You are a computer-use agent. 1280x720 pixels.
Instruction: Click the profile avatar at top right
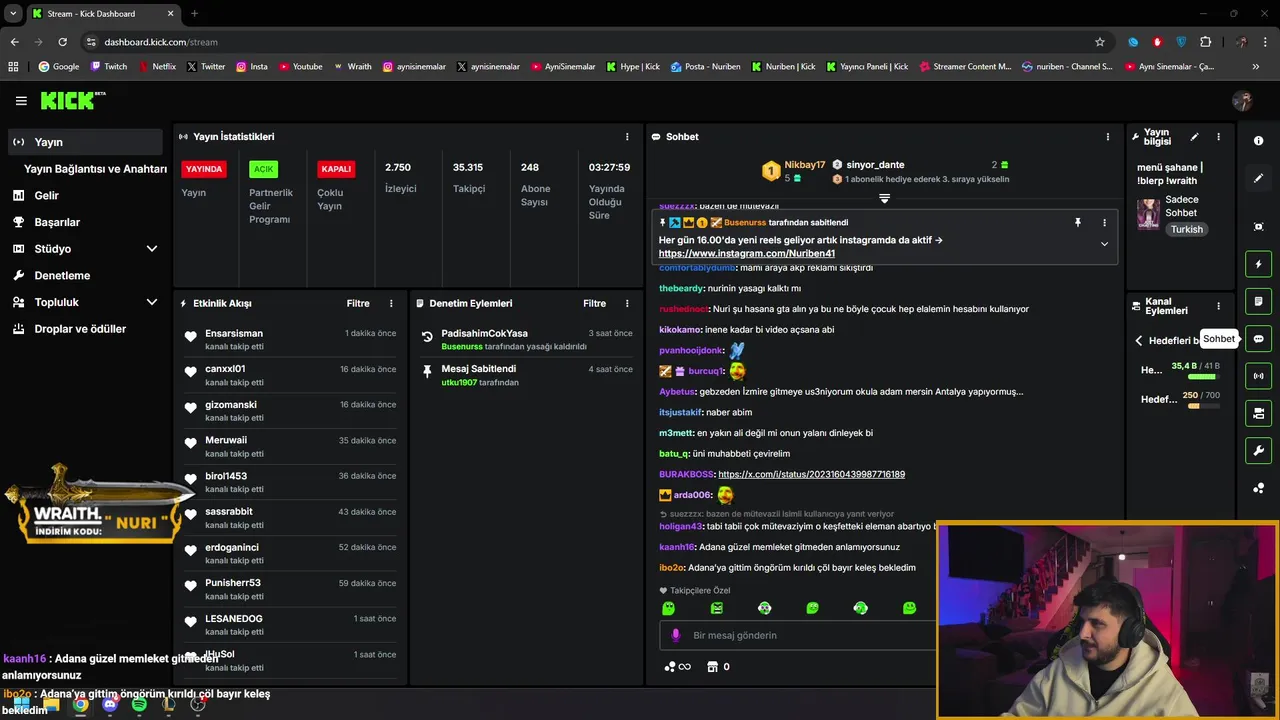[x=1242, y=101]
